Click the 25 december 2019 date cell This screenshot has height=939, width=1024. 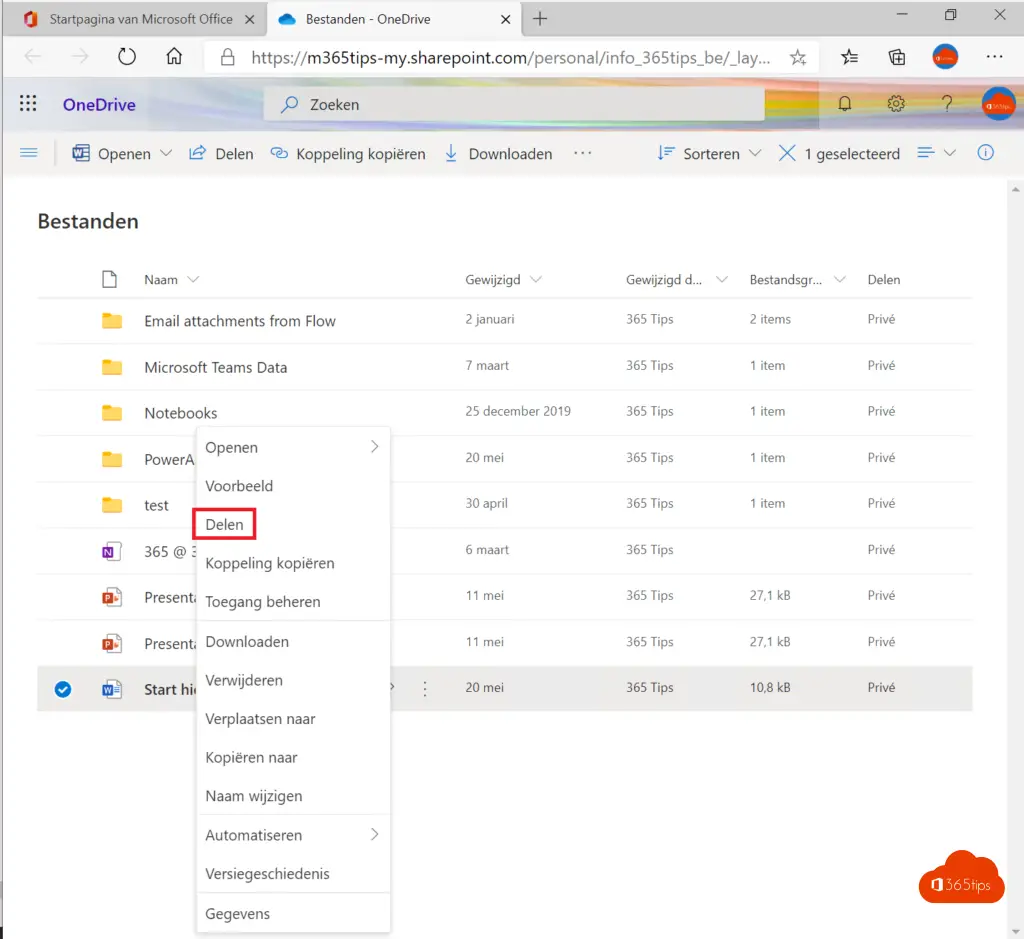(518, 411)
